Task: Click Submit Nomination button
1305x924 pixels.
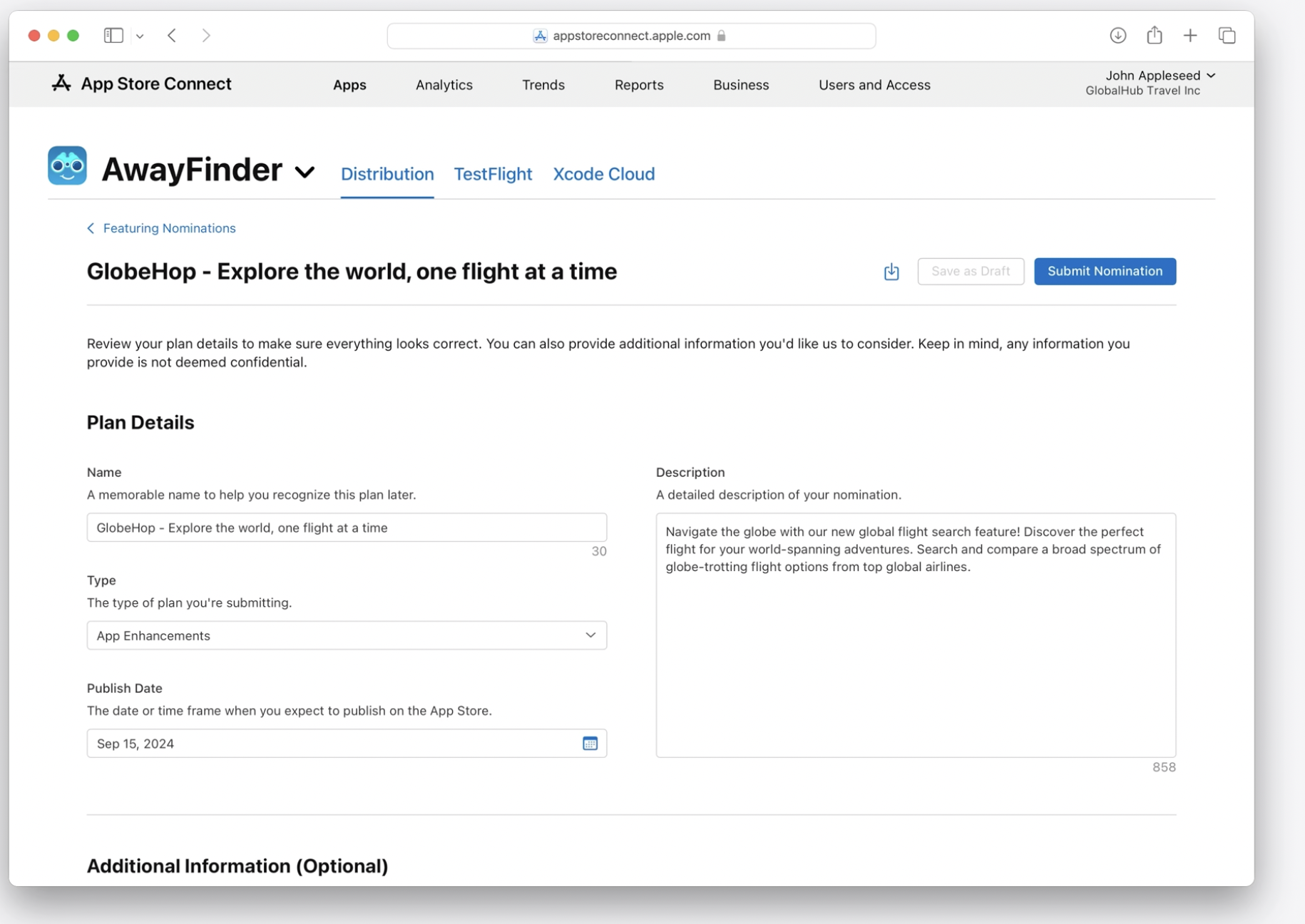Action: click(x=1105, y=271)
